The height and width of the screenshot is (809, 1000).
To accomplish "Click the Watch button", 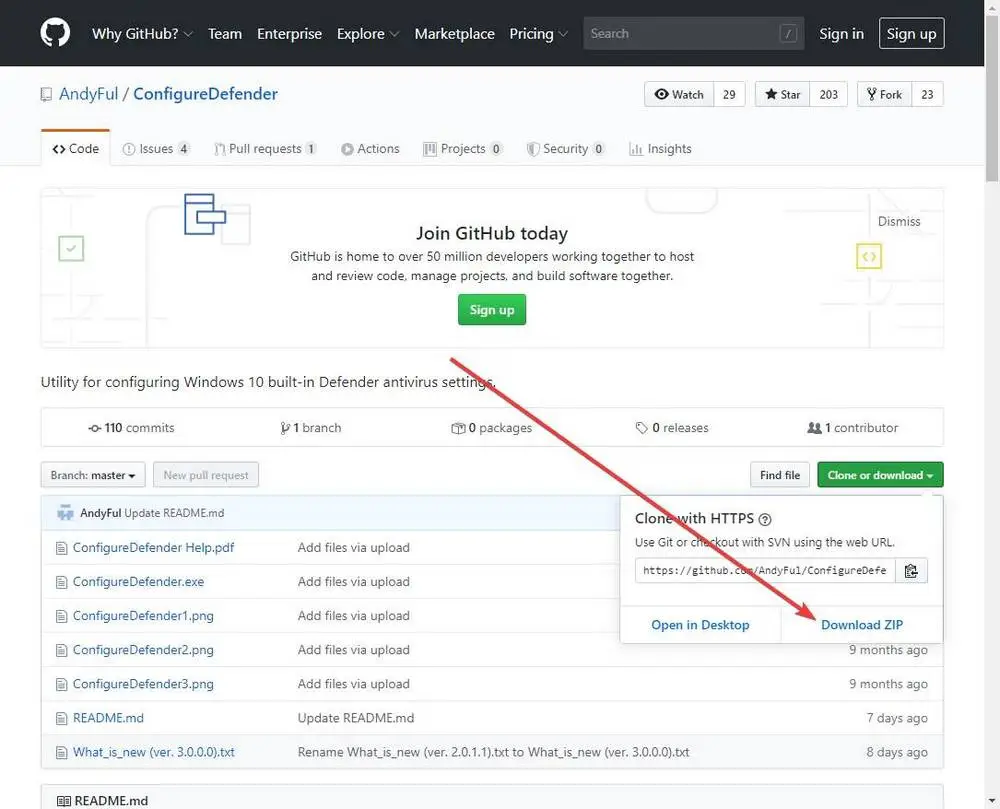I will (679, 94).
